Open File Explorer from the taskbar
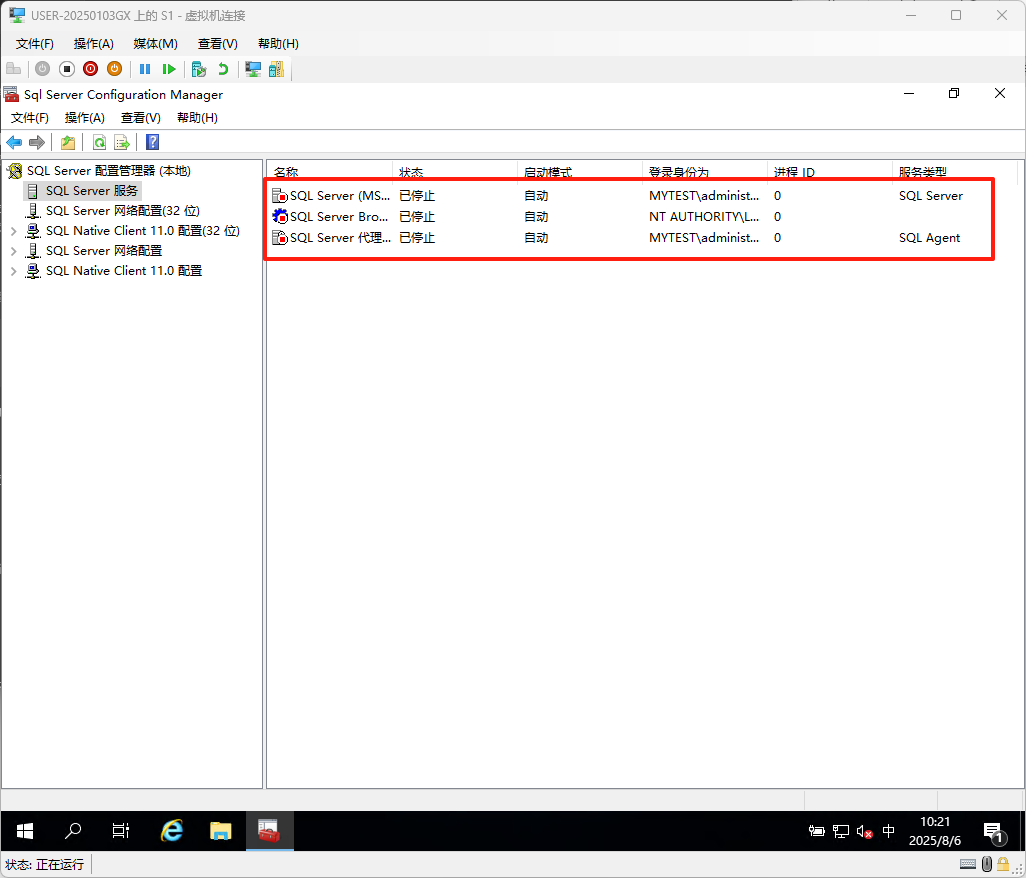1026x878 pixels. click(221, 831)
